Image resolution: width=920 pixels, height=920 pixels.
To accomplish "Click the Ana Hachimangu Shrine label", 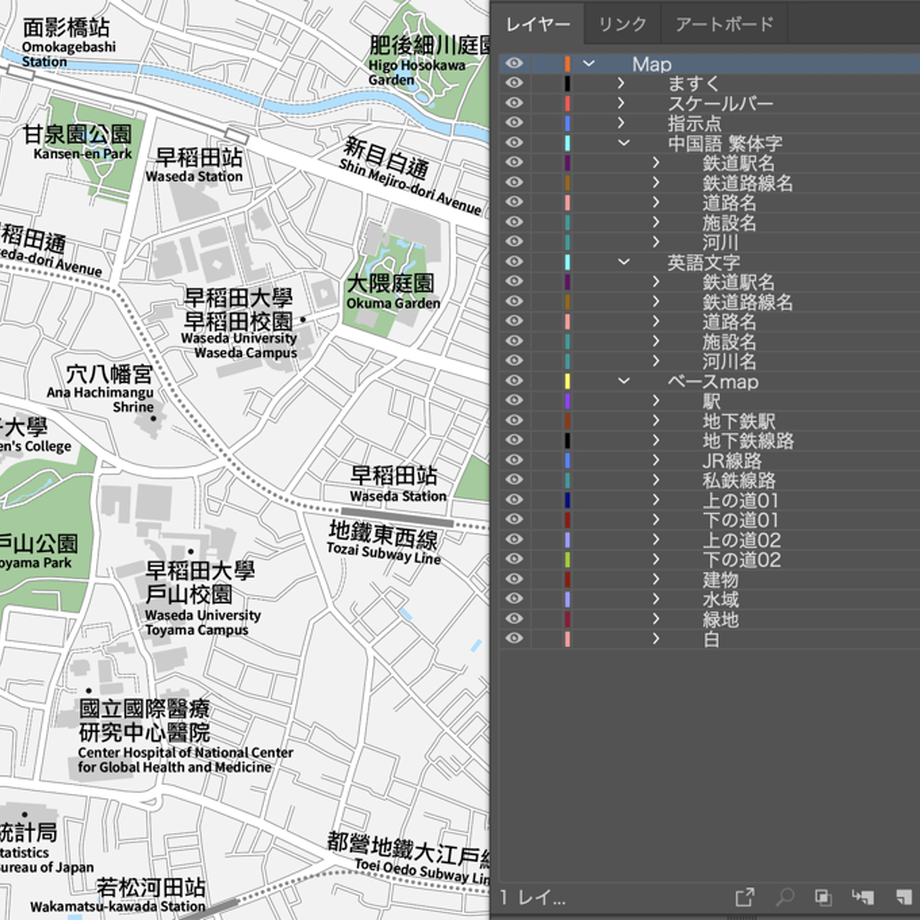I will (x=100, y=400).
